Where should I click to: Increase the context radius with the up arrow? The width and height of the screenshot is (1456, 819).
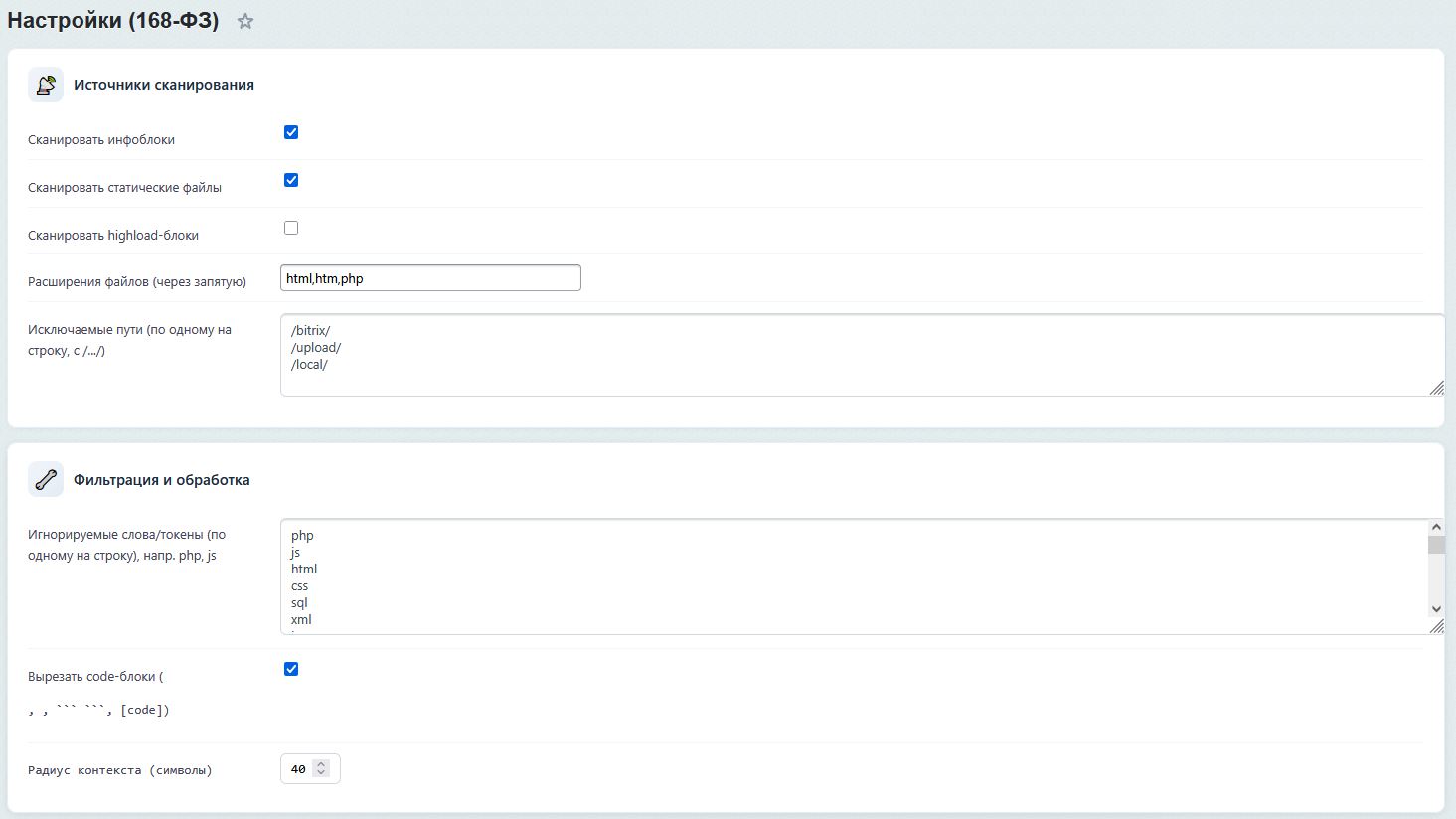pos(320,764)
